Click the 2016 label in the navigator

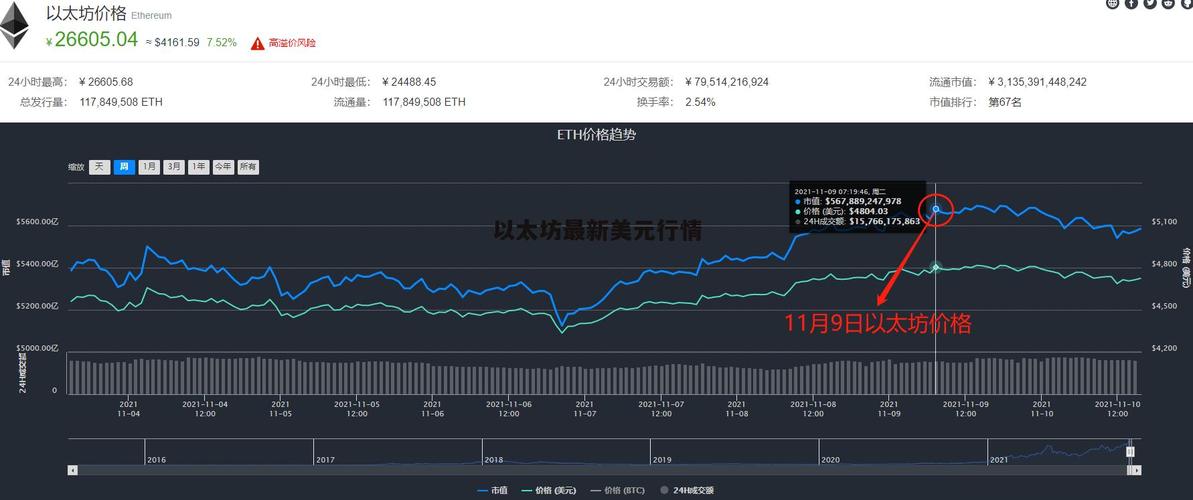pyautogui.click(x=157, y=460)
